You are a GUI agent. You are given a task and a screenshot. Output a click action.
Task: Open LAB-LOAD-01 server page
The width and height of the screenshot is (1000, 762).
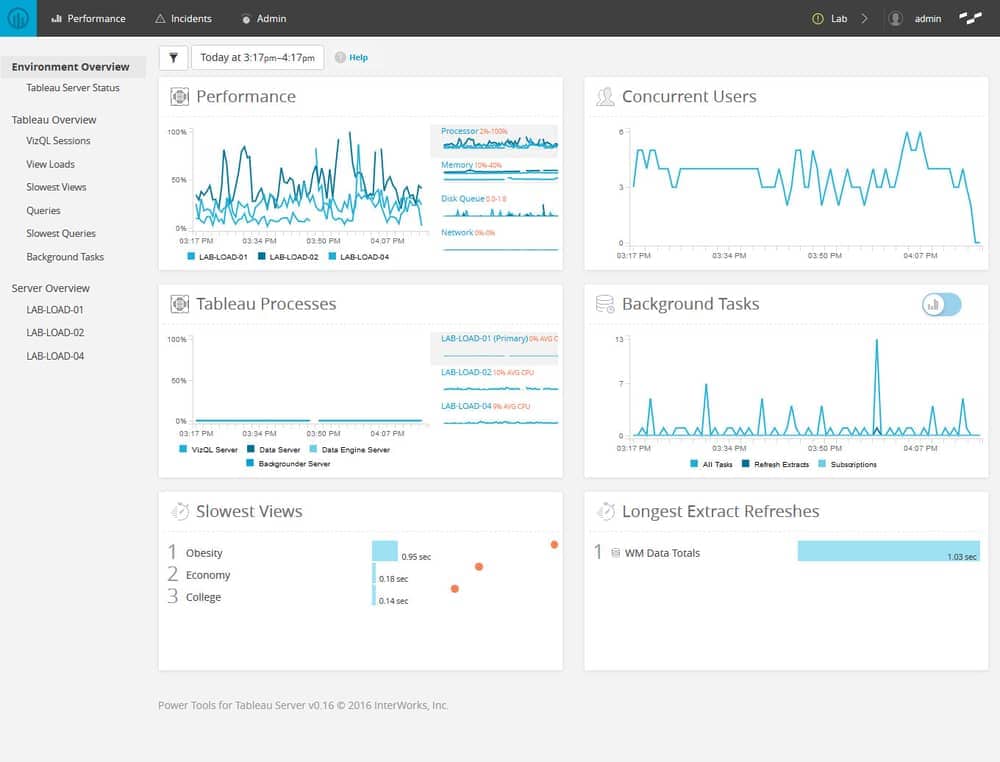tap(55, 310)
